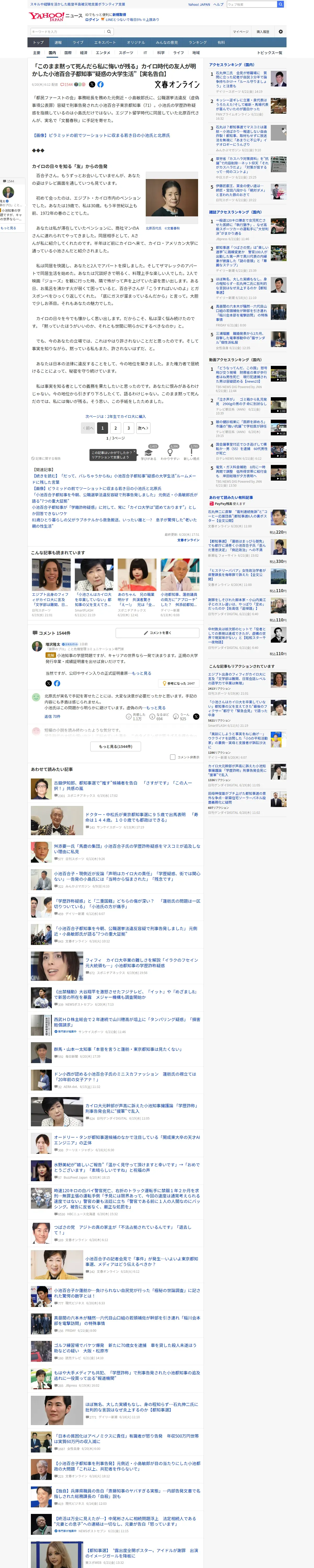Open ranking item 石丸伸二氏 会見が修羅場に
Image resolution: width=314 pixels, height=1568 pixels.
tap(242, 79)
